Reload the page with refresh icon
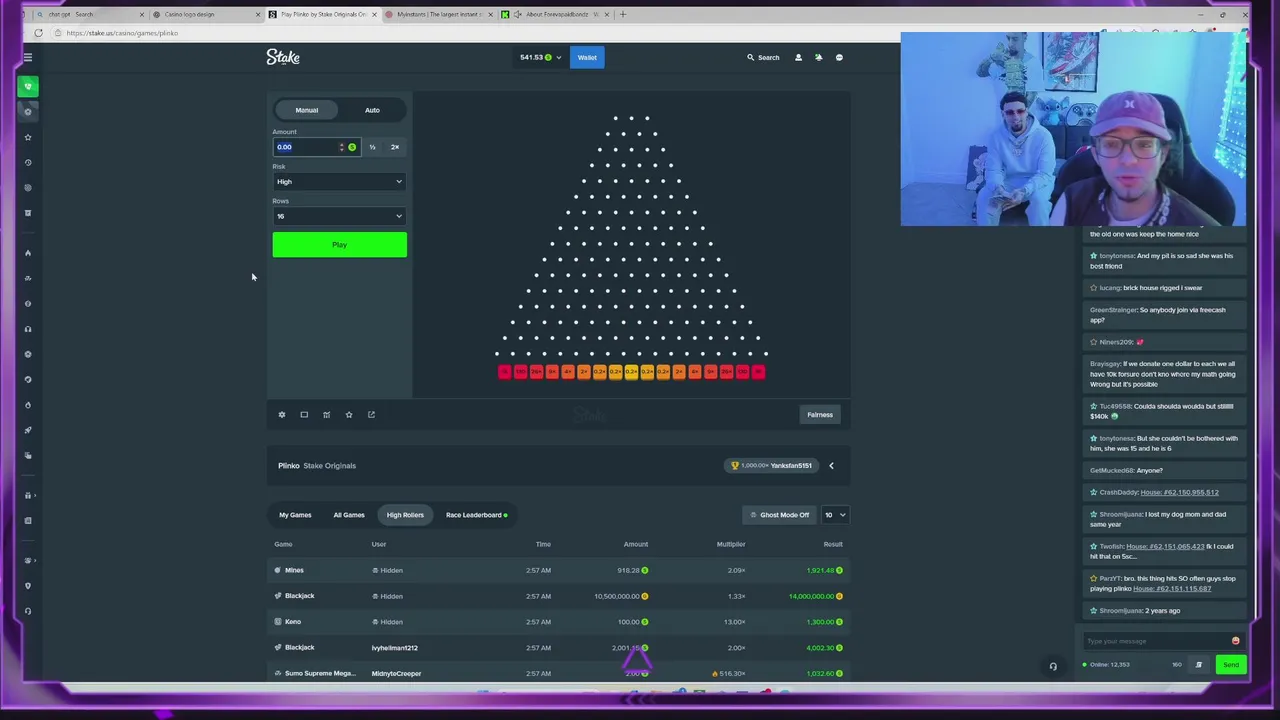 38,33
